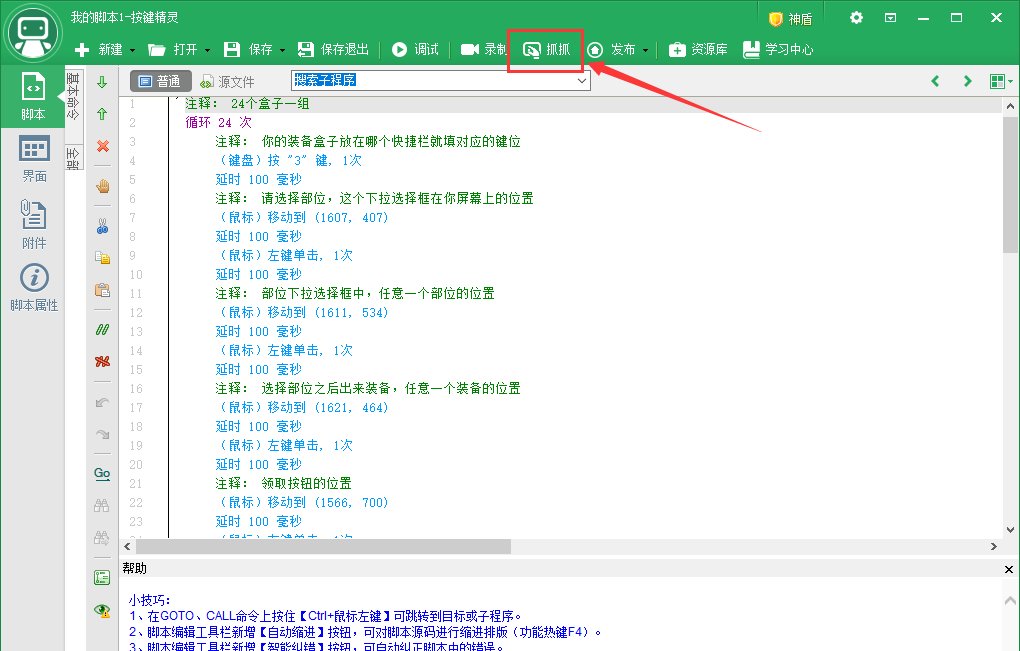Start 录制 script recording
This screenshot has width=1020, height=651.
[483, 50]
